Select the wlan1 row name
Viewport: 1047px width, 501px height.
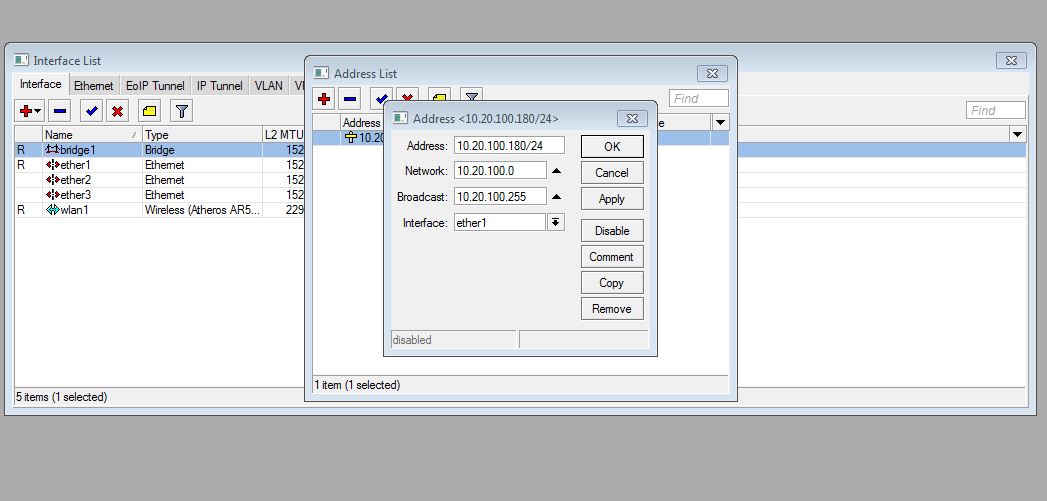75,210
